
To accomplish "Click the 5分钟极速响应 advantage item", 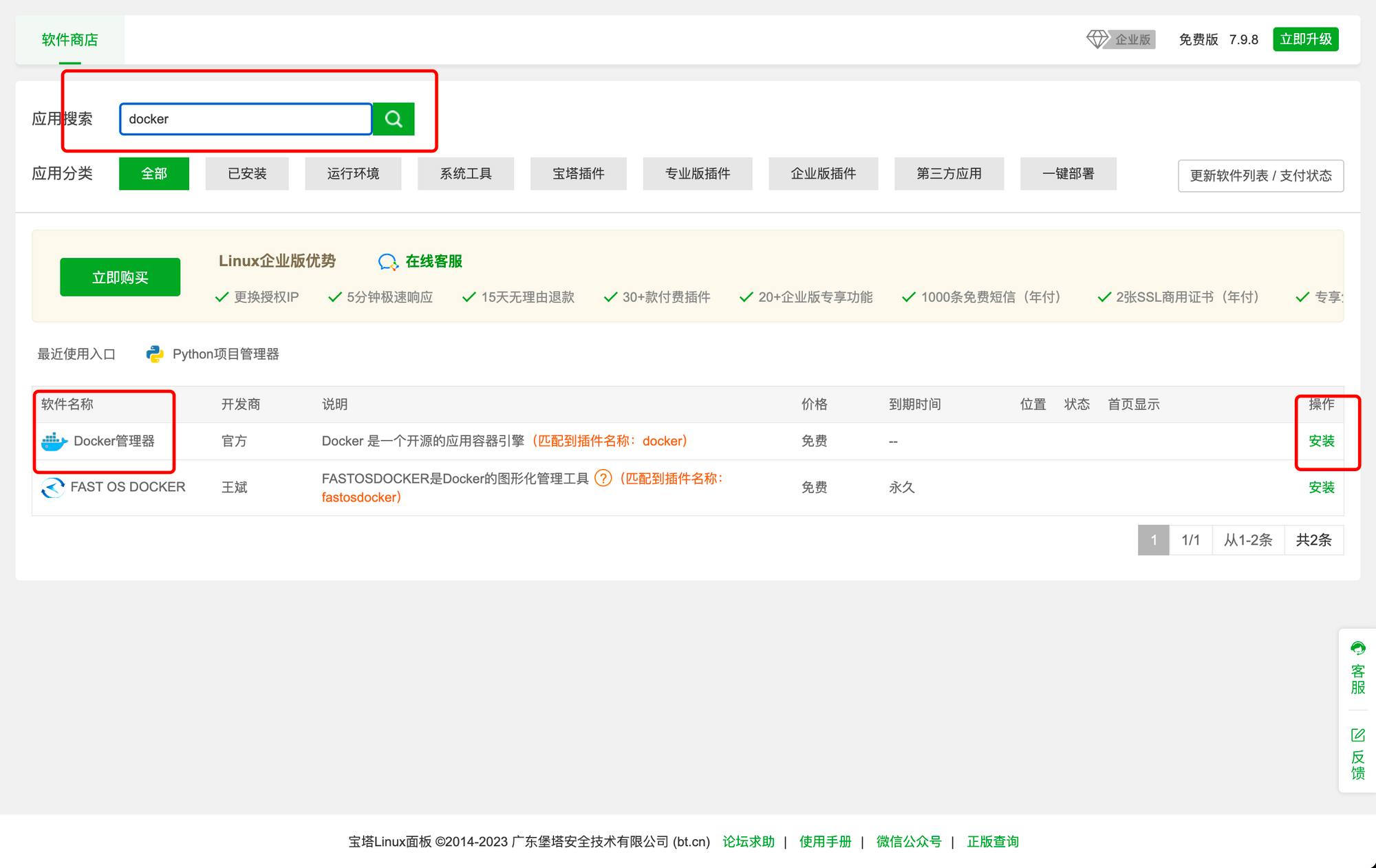I will (x=382, y=297).
